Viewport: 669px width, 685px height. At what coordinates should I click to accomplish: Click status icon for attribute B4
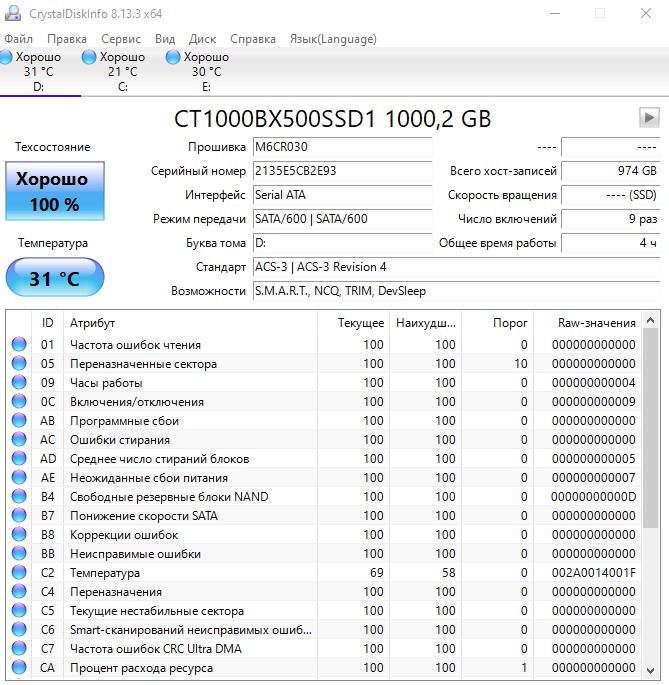tap(19, 496)
